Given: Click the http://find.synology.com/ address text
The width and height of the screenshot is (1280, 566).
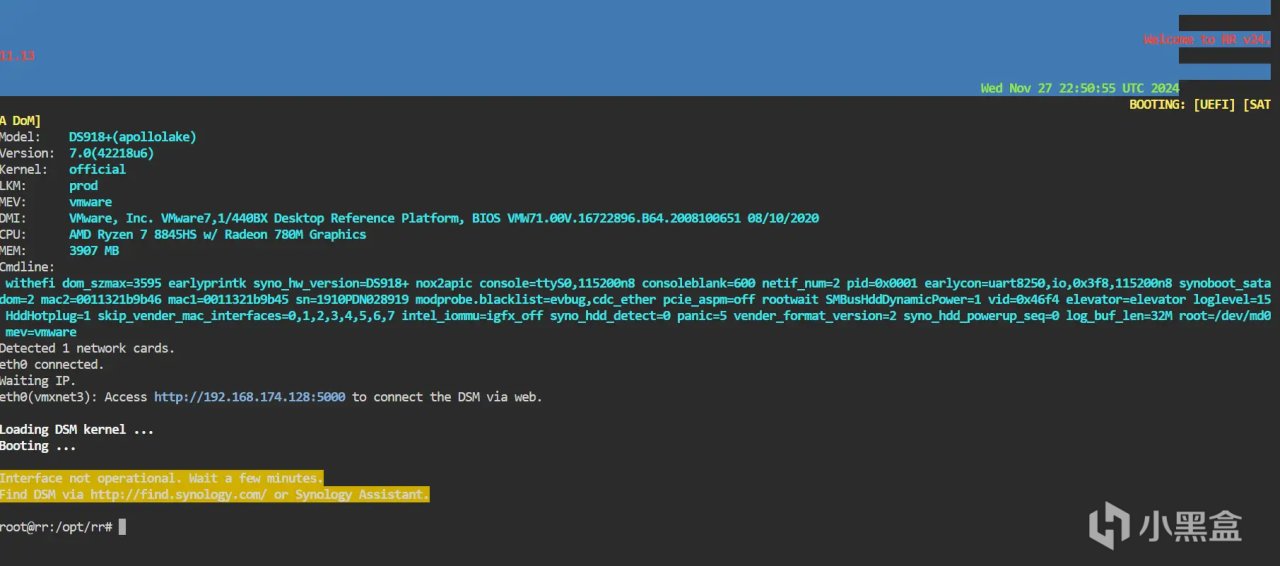Looking at the screenshot, I should pyautogui.click(x=178, y=494).
